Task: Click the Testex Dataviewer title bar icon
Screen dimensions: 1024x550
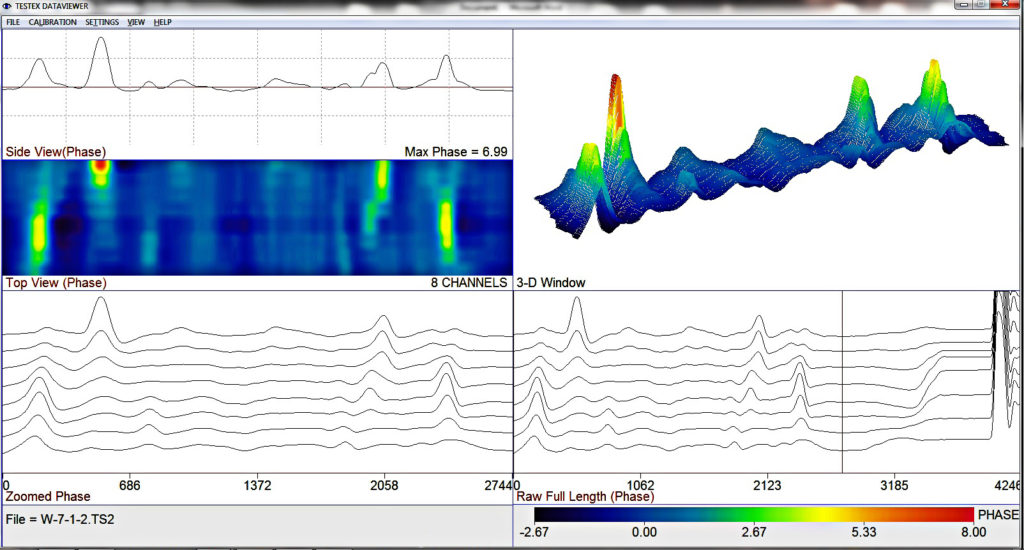Action: point(7,6)
